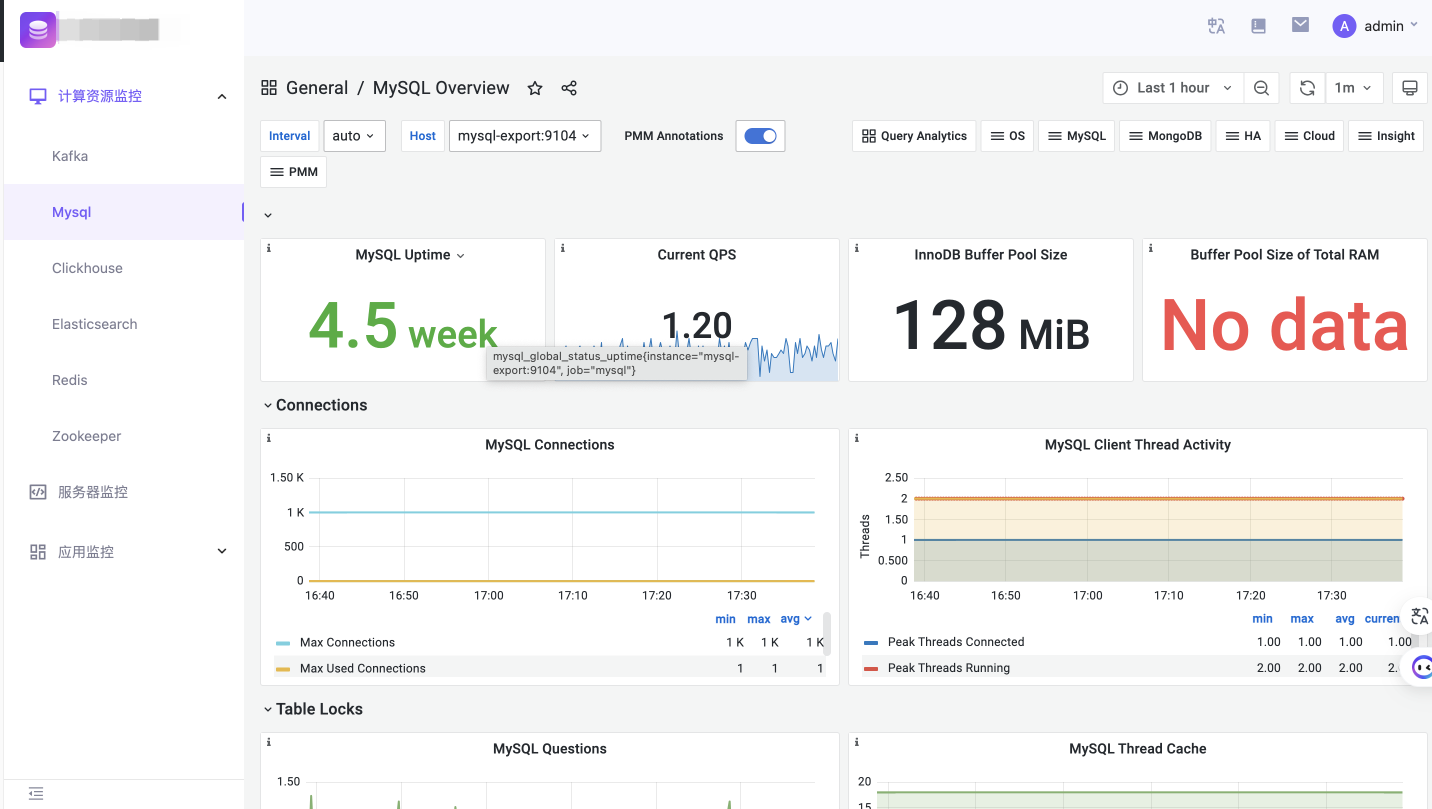Image resolution: width=1432 pixels, height=809 pixels.
Task: Cycle view mode with monitor icon
Action: click(x=1410, y=88)
